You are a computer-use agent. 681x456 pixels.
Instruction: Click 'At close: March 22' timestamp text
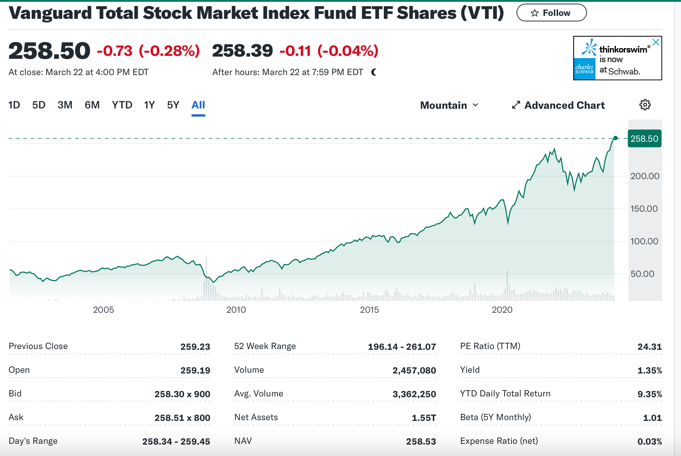79,72
